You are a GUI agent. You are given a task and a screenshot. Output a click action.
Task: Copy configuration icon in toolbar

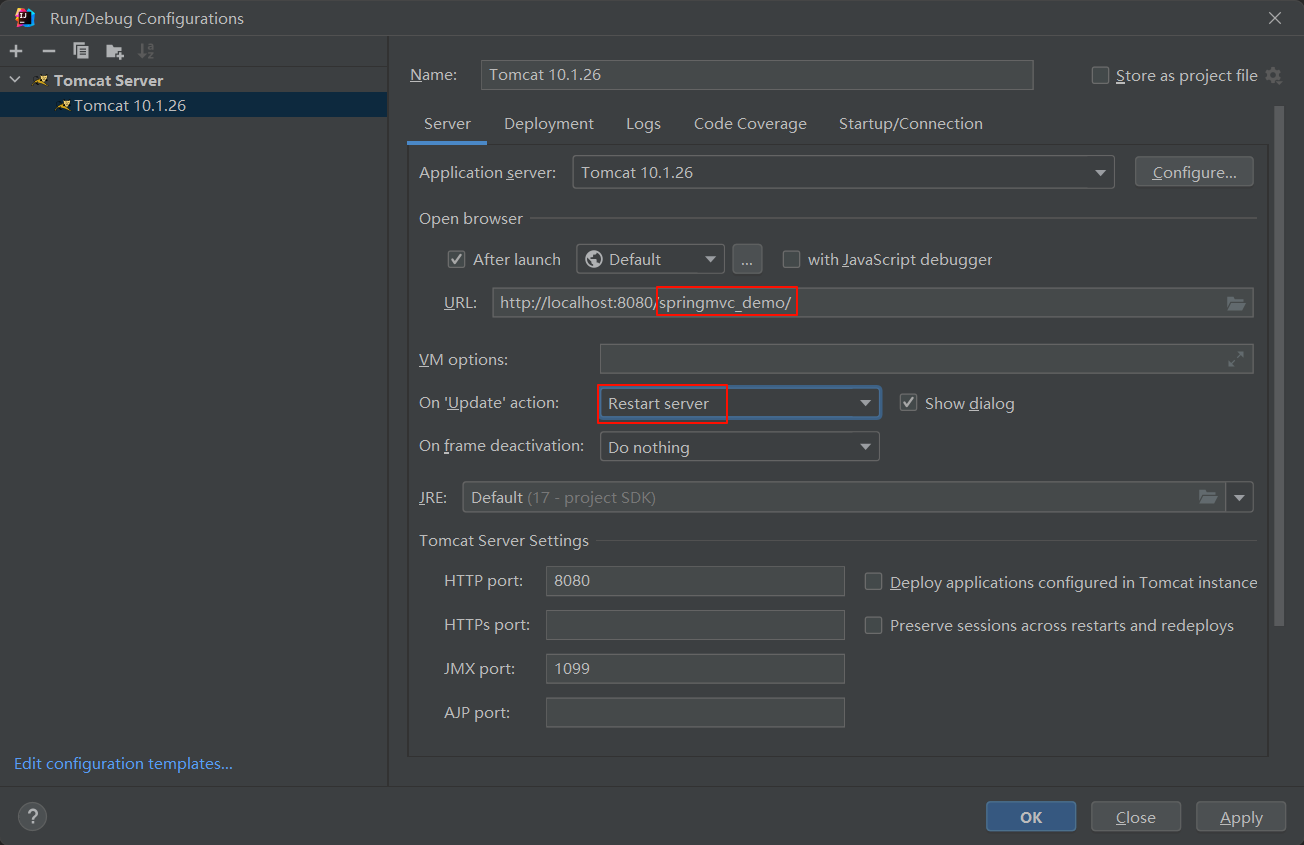(81, 51)
